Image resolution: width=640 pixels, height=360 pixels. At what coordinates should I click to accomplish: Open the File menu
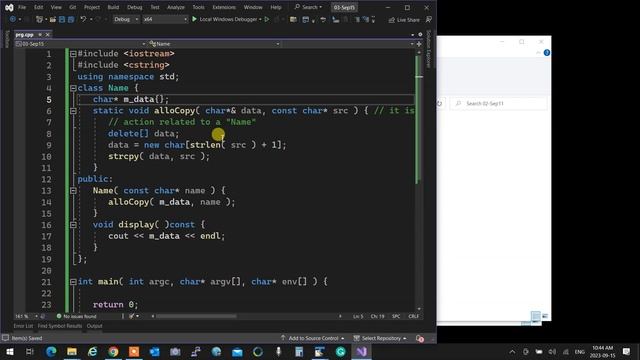[22, 7]
